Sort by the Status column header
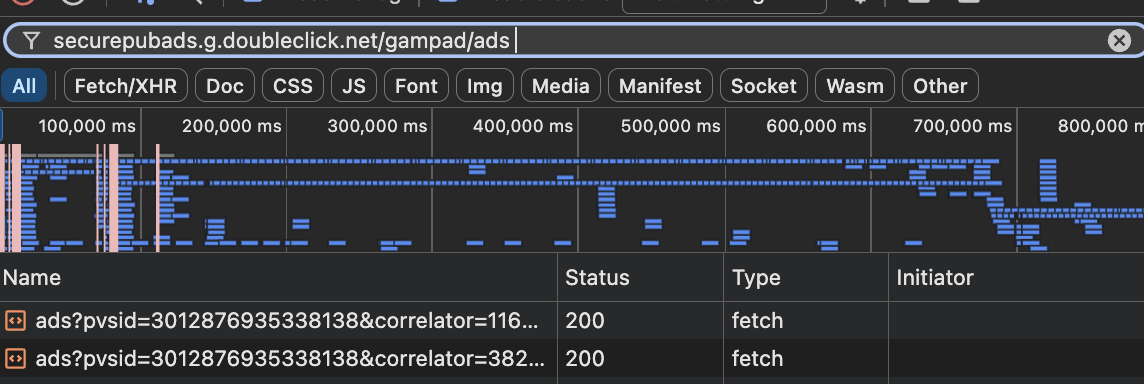1144x384 pixels. coord(641,277)
